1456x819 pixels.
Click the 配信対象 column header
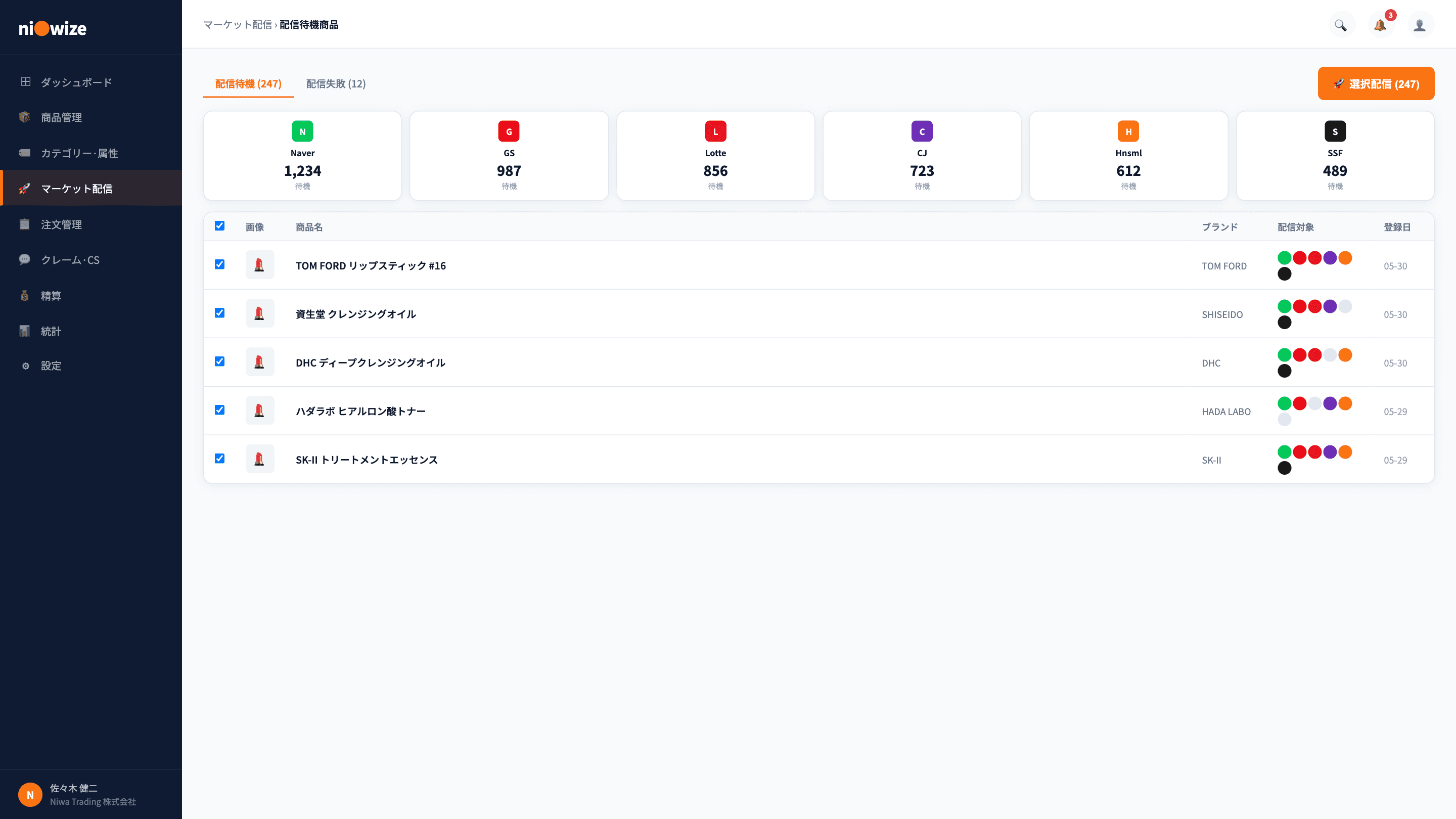(x=1295, y=227)
